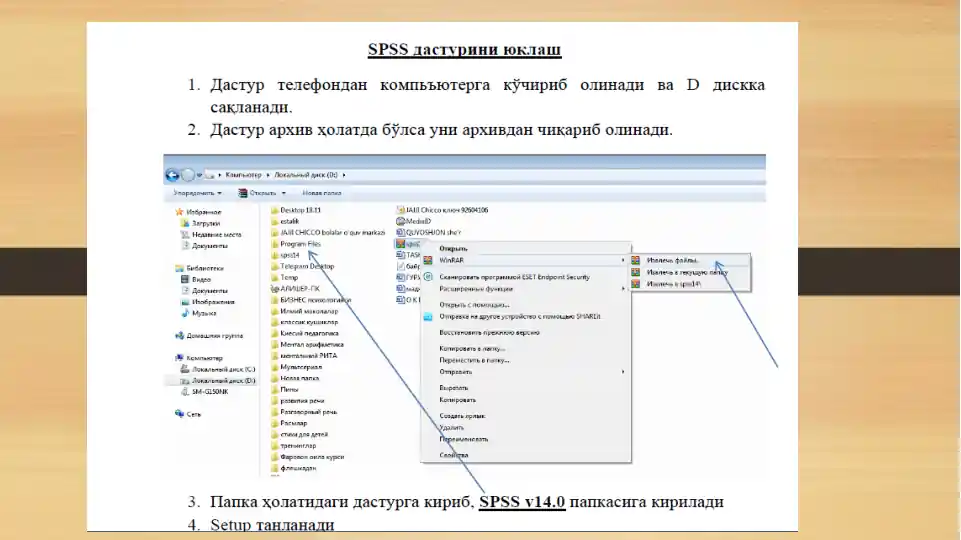961x540 pixels.
Task: Click the 'Открыть' toolbar button
Action: (257, 193)
